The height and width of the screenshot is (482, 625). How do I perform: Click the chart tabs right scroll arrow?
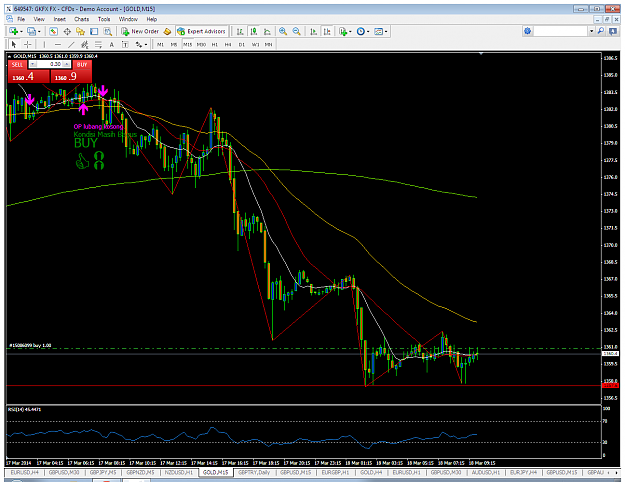(617, 472)
